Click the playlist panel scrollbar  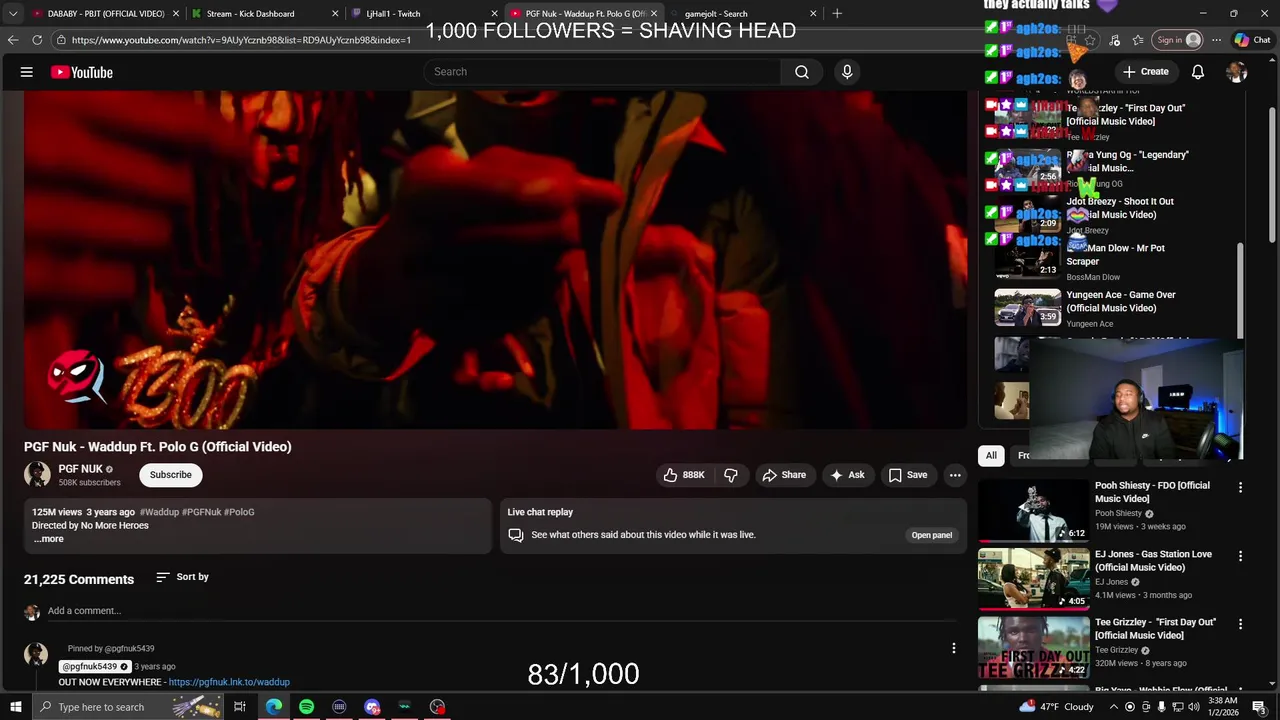coord(1239,290)
